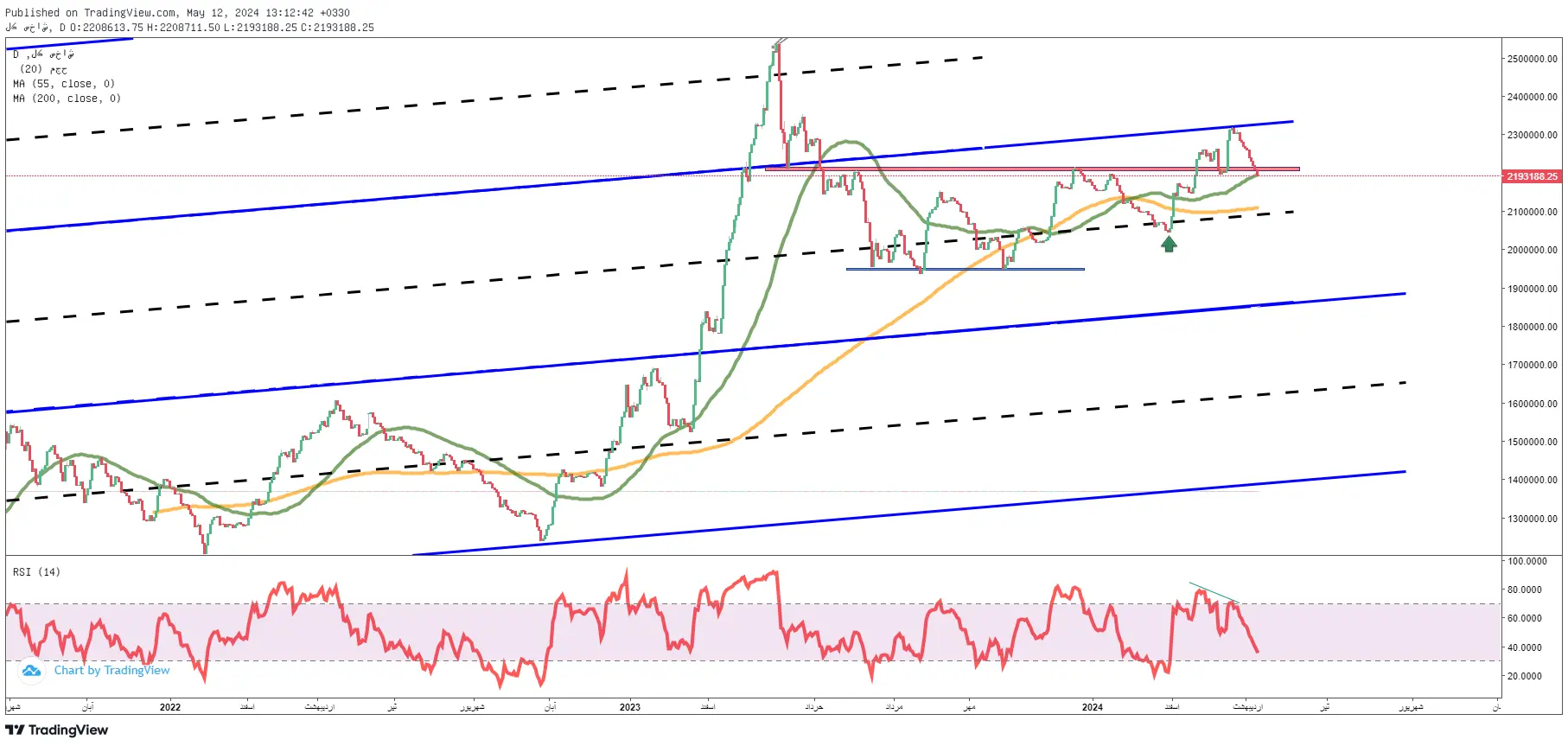Screen dimensions: 1568x746
Task: Click the cloud icon beside Chart by TradingView
Action: tap(31, 671)
